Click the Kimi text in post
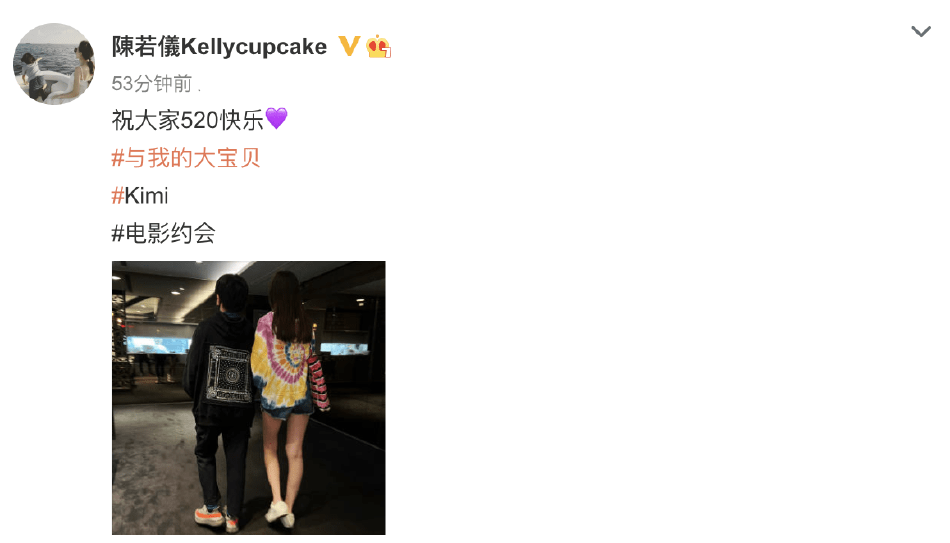The width and height of the screenshot is (950, 543). pos(146,196)
